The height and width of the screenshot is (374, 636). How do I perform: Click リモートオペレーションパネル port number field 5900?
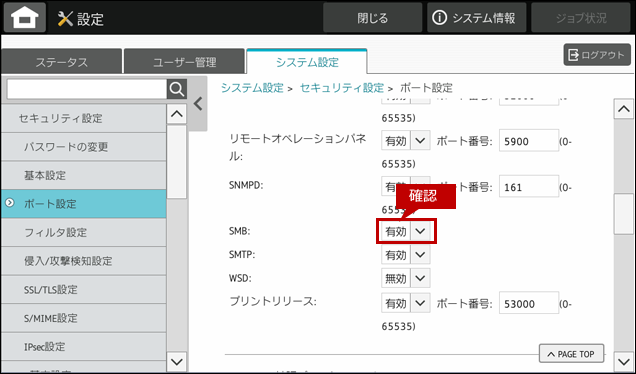(x=529, y=141)
